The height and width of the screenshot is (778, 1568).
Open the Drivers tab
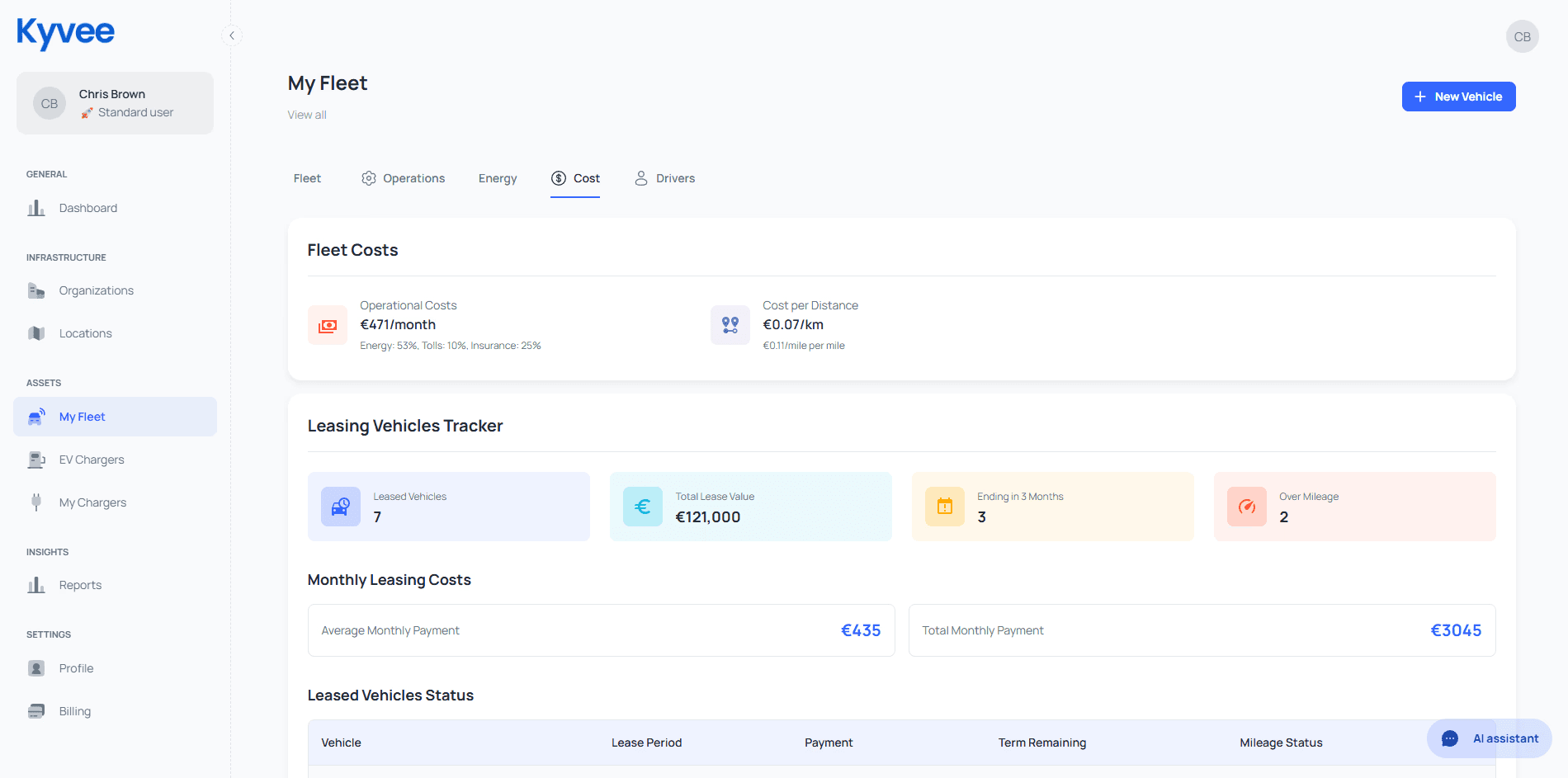pyautogui.click(x=664, y=178)
